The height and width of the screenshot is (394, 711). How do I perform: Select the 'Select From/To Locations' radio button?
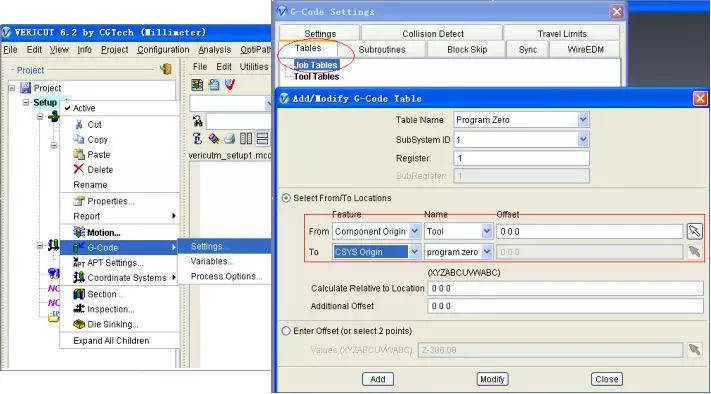[x=286, y=198]
